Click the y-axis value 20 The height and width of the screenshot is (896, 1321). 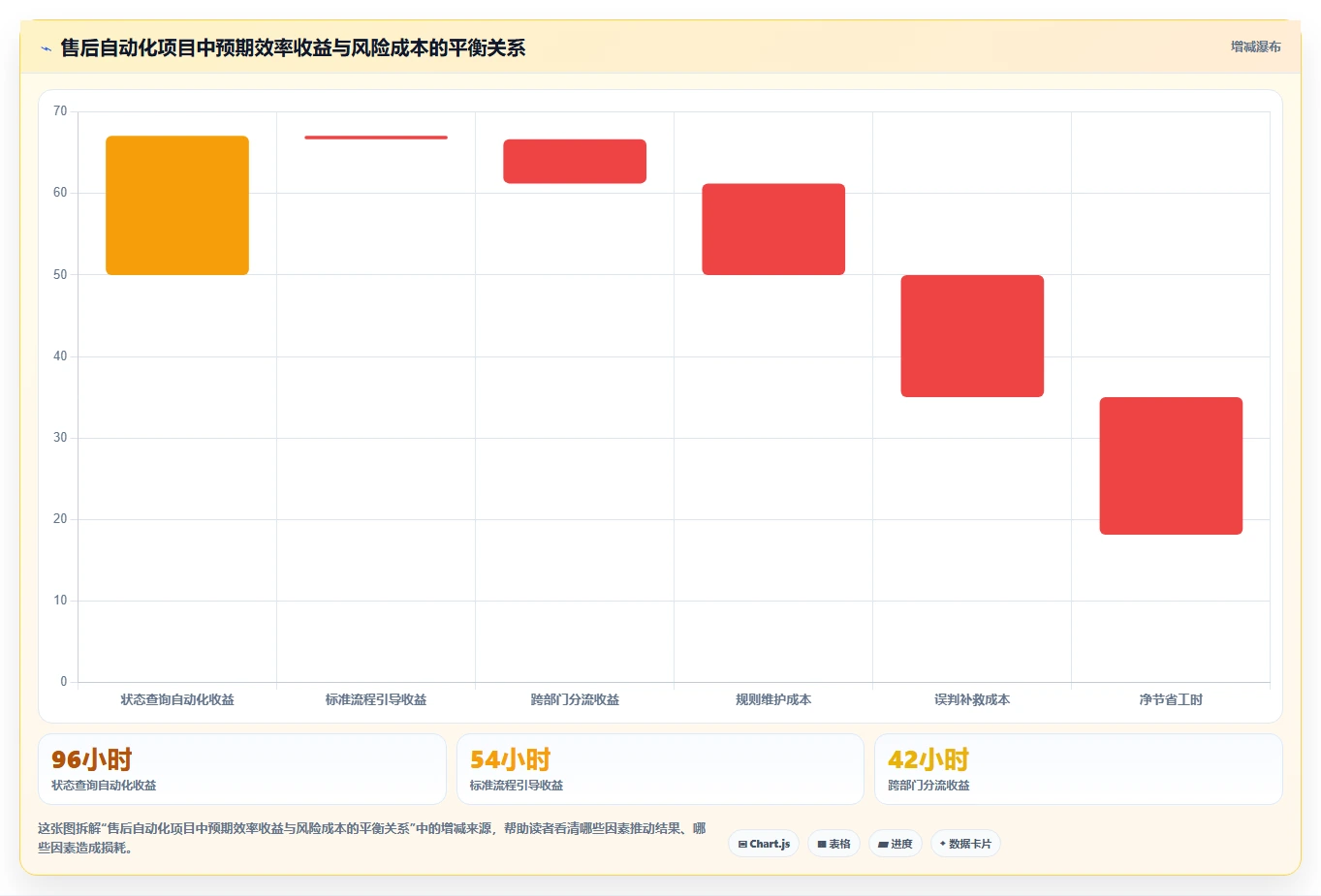(x=60, y=519)
